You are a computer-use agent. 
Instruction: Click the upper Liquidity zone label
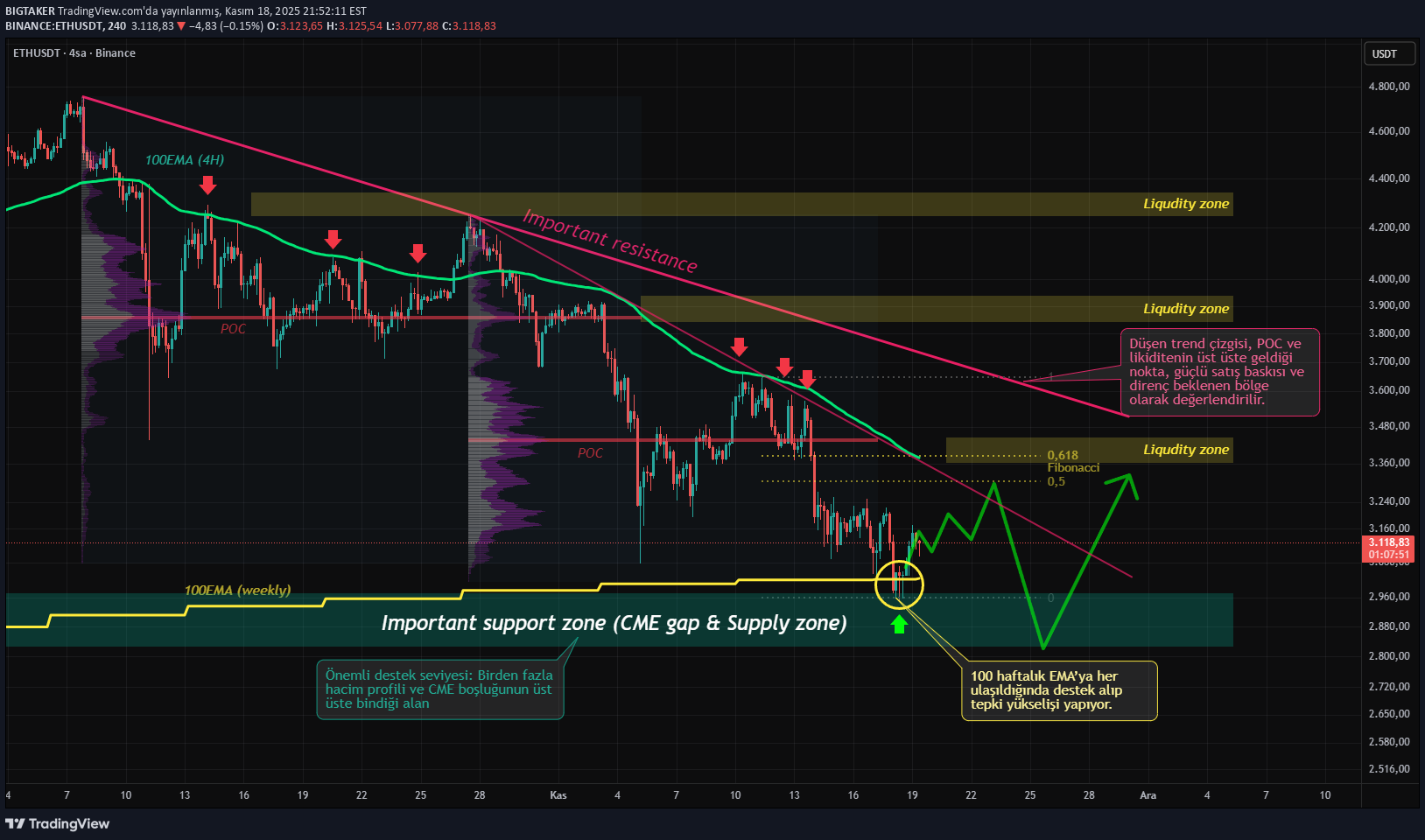1186,204
